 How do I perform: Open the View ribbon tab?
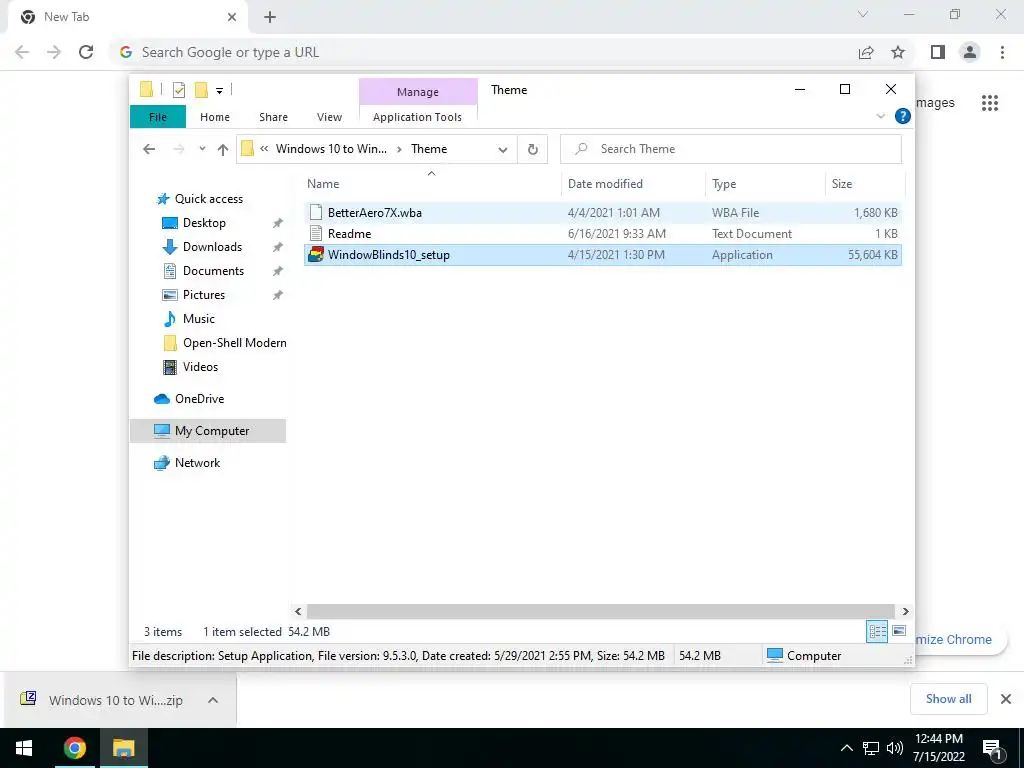click(329, 117)
